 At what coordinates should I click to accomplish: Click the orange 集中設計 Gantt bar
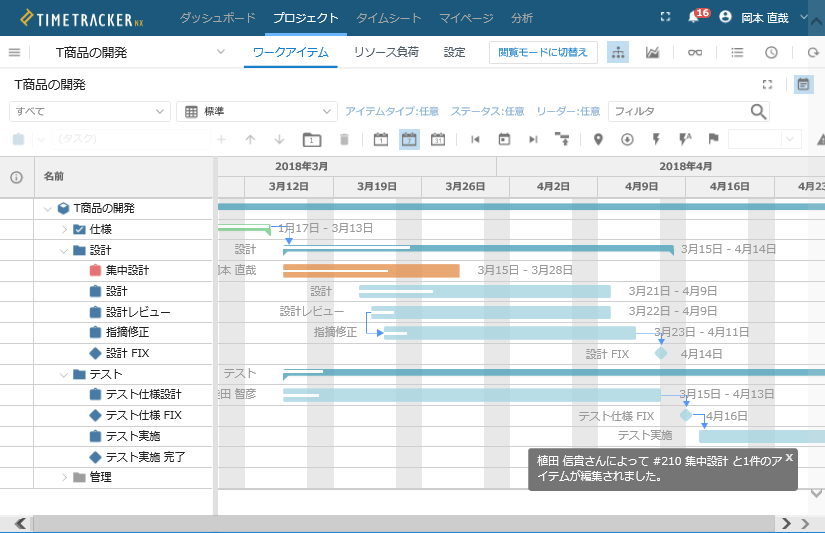371,270
